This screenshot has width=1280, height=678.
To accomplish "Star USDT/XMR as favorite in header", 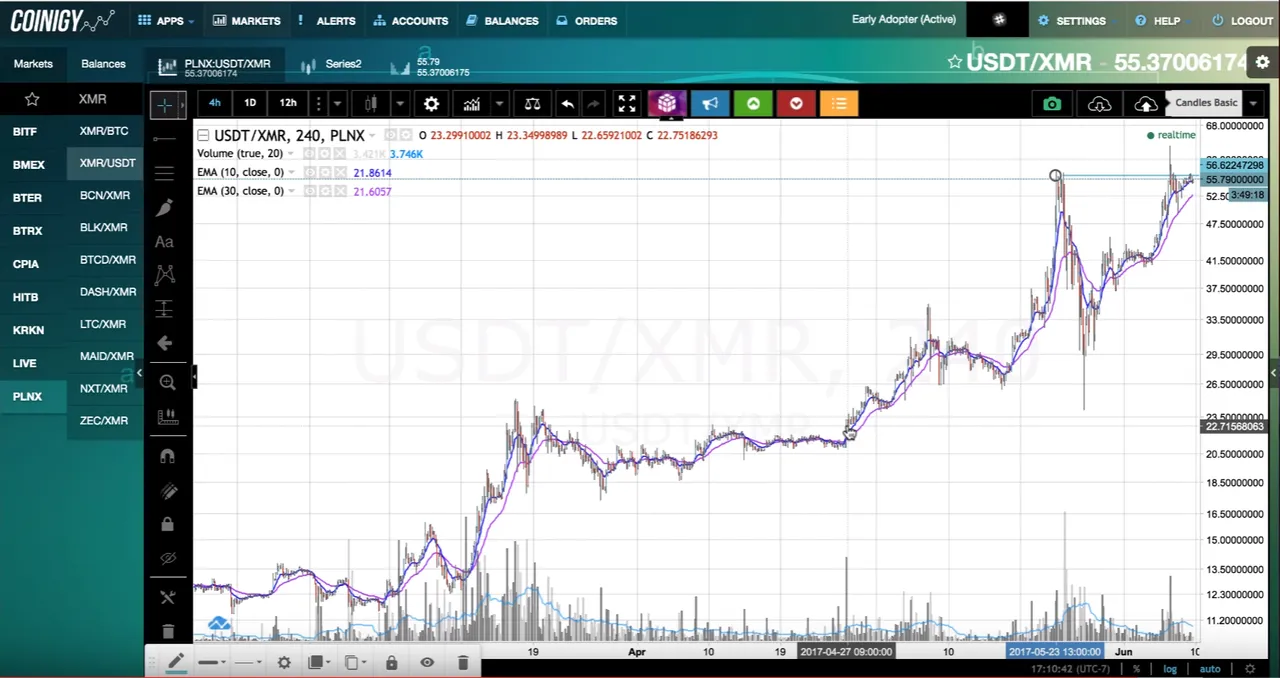I will (x=955, y=62).
